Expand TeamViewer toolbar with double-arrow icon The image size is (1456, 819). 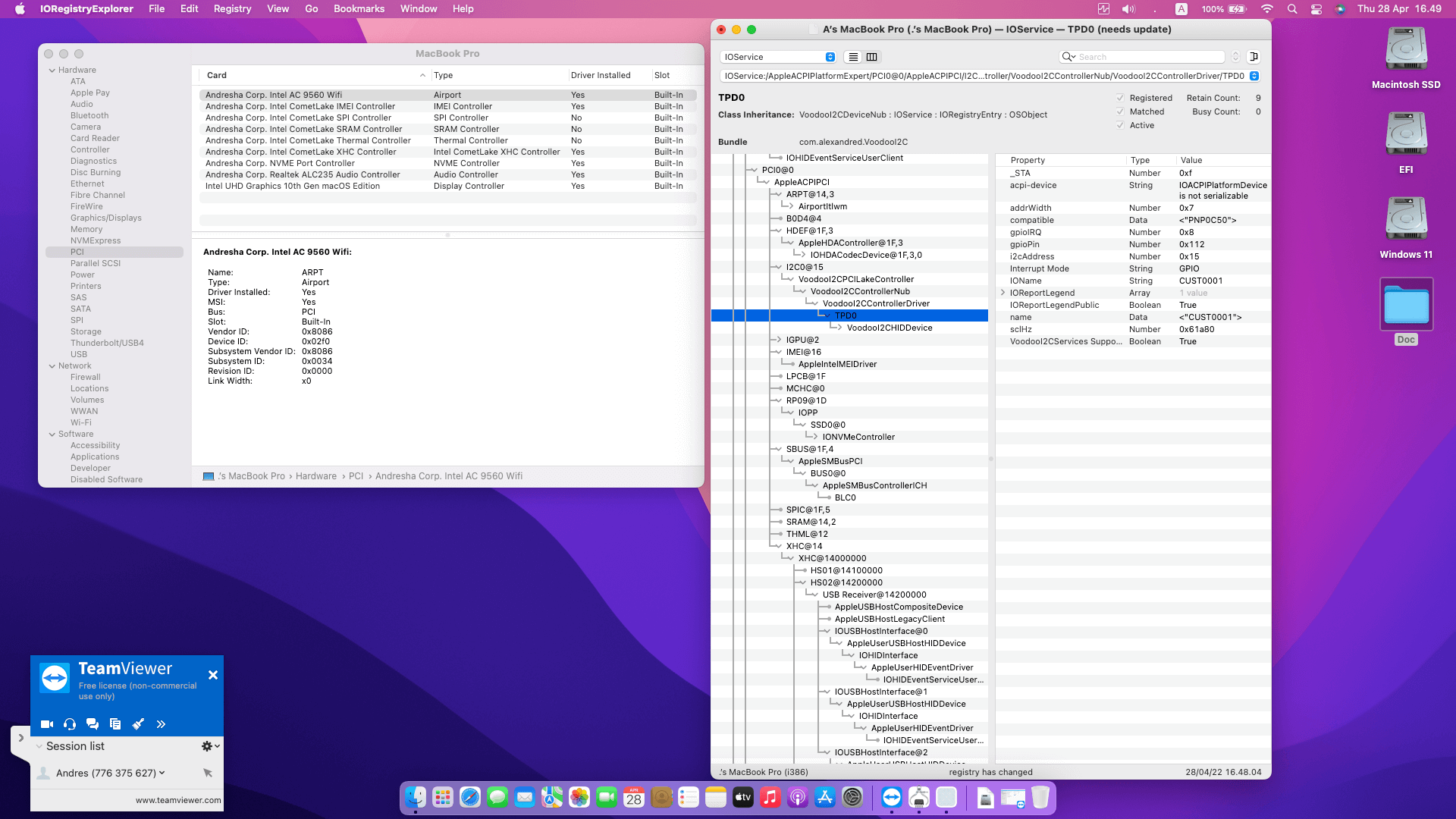(x=161, y=724)
